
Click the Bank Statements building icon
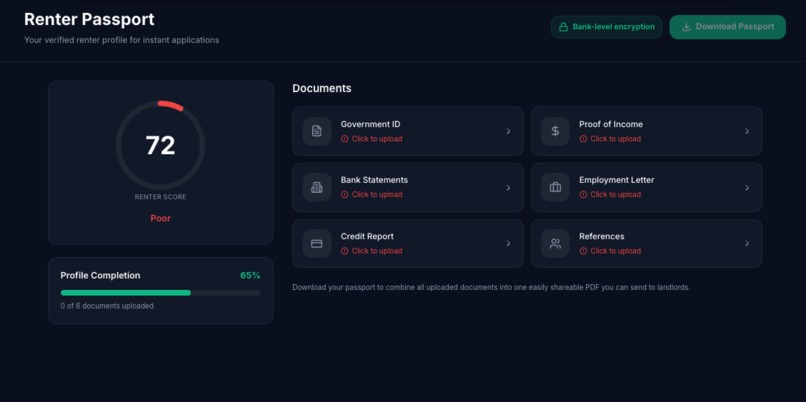click(317, 187)
